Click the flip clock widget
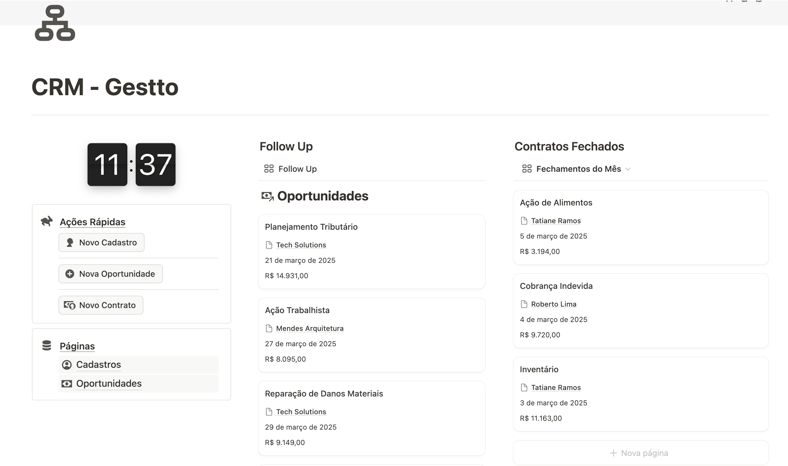 point(132,164)
